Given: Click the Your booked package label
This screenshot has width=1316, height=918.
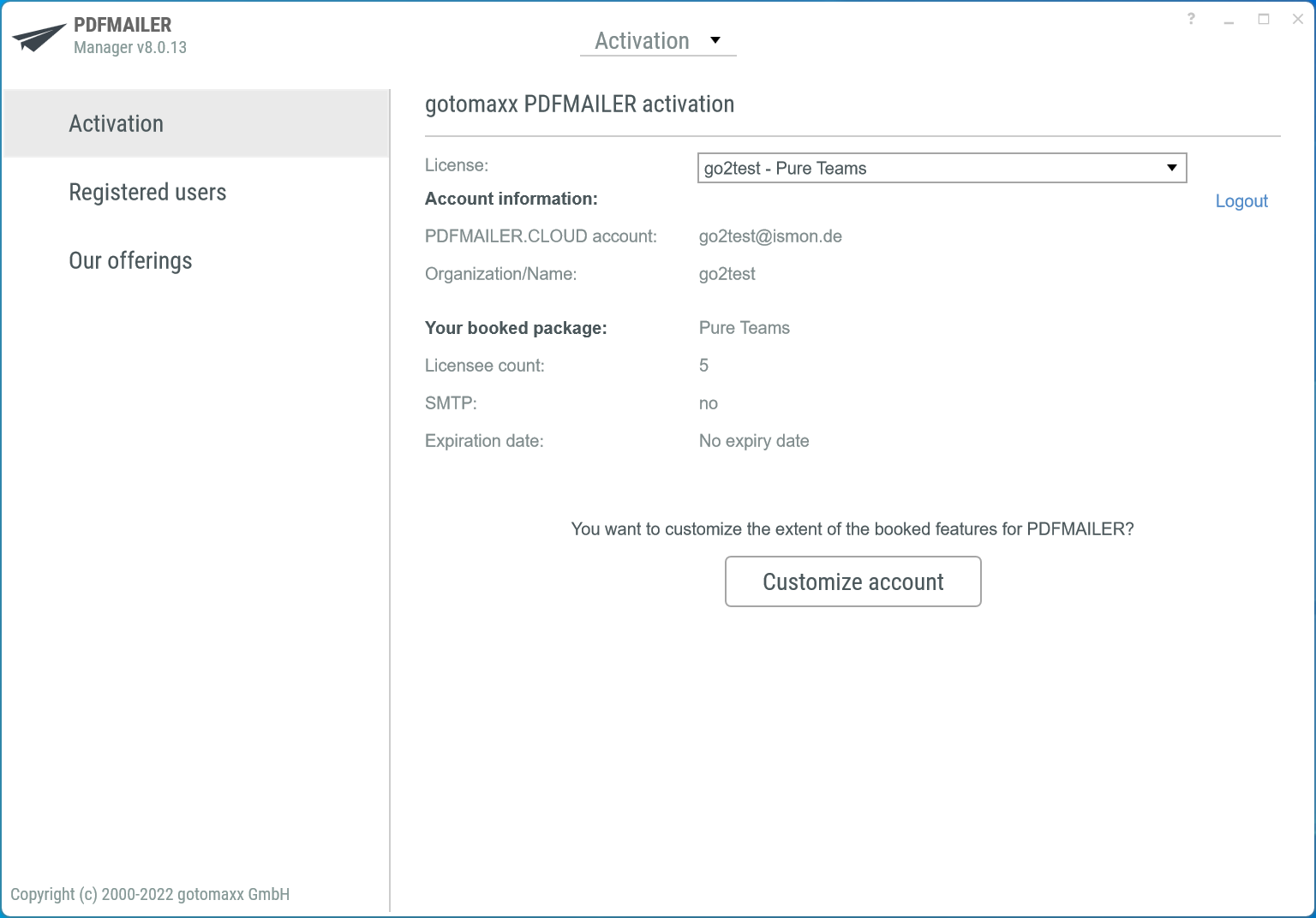Looking at the screenshot, I should (516, 328).
